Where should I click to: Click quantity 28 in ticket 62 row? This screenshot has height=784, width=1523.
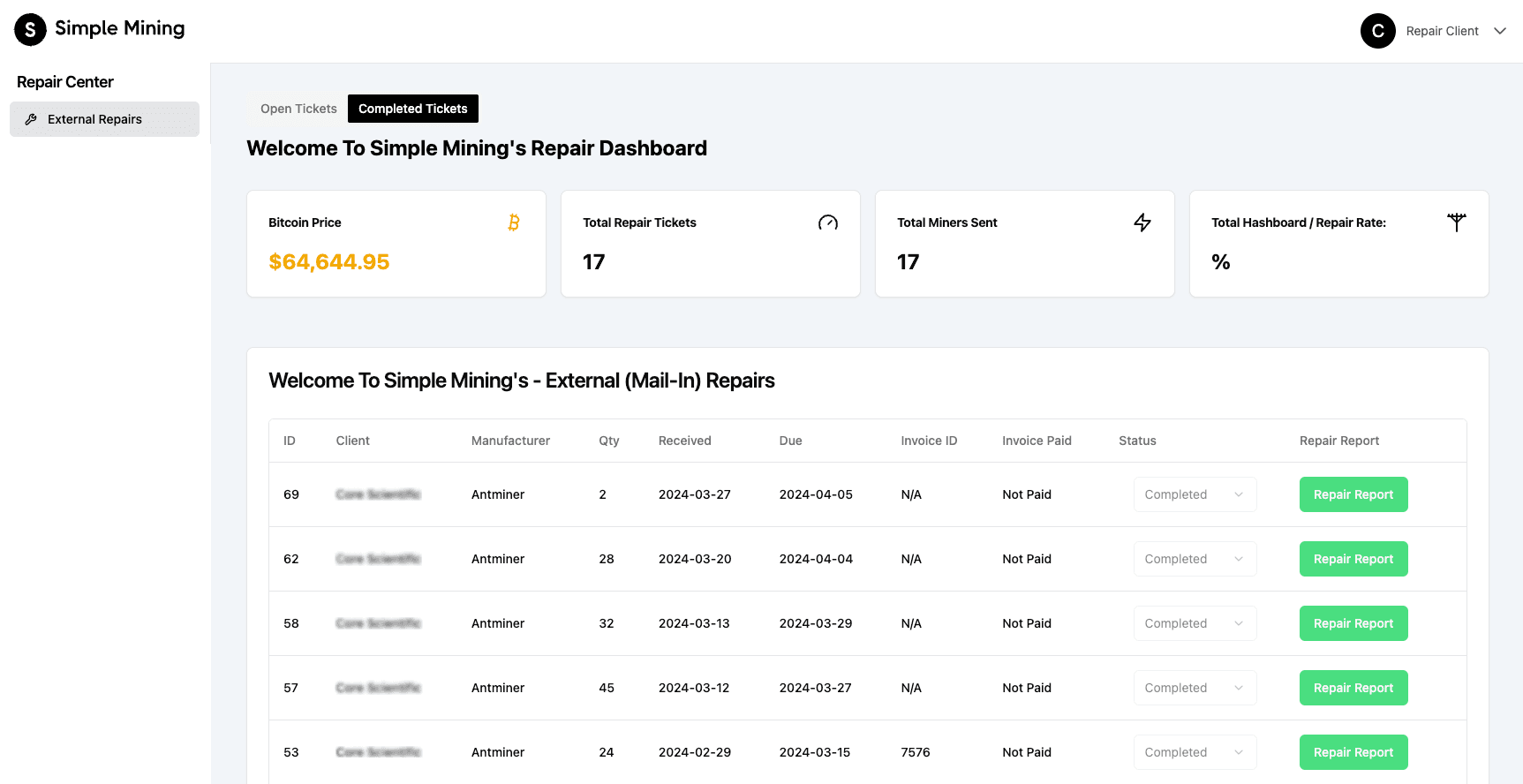607,559
